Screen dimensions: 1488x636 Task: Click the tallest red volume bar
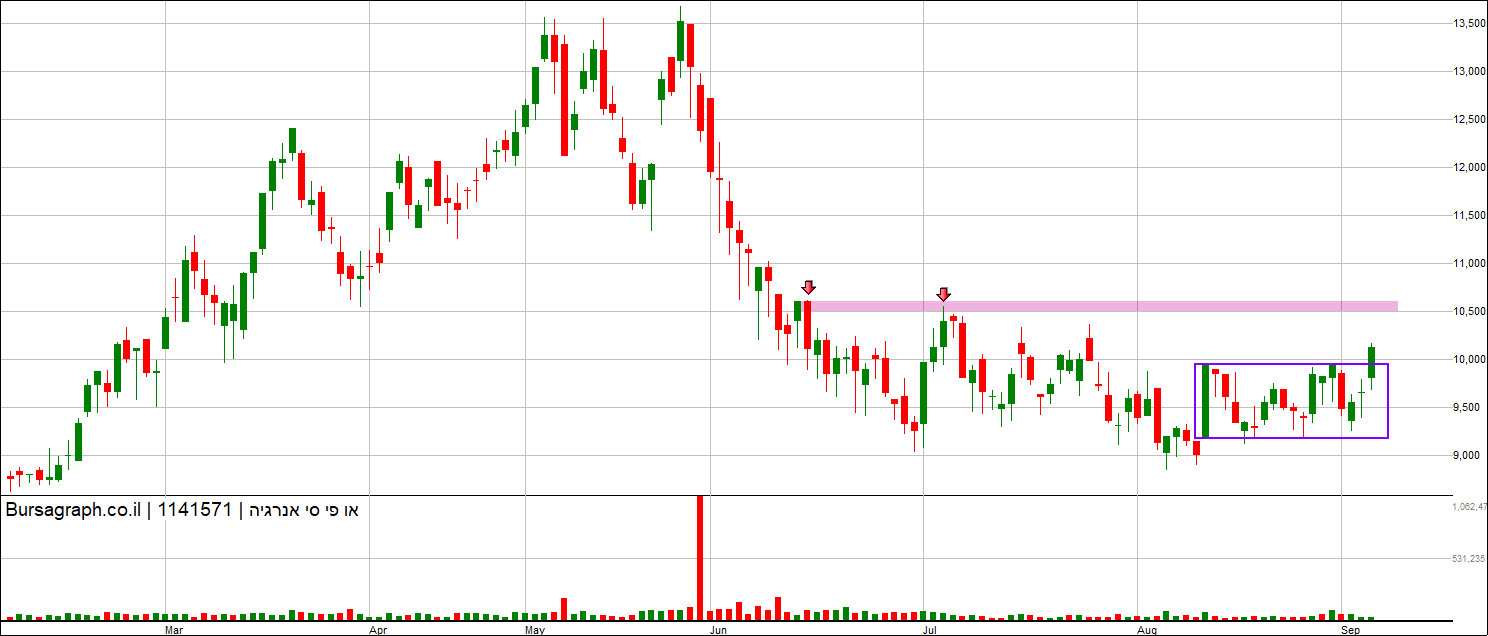(700, 557)
